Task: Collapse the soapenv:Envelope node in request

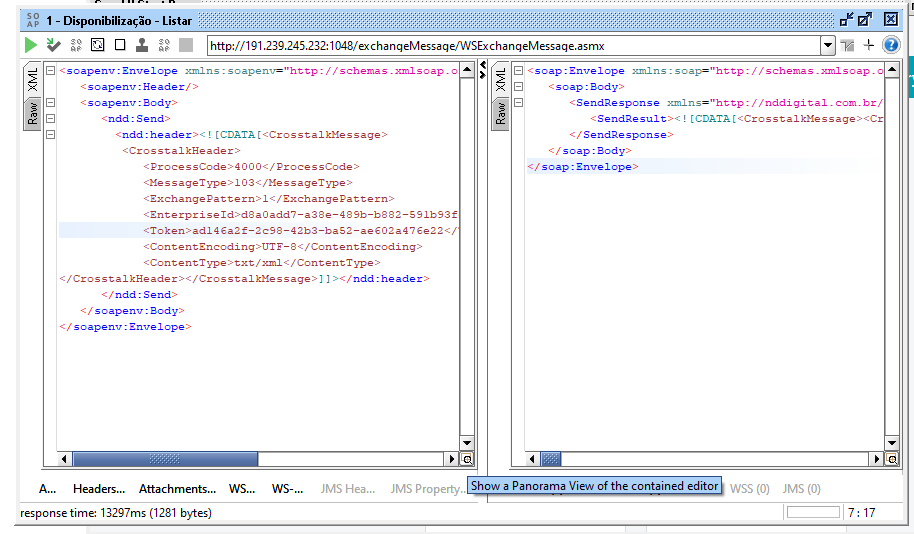Action: click(x=50, y=71)
